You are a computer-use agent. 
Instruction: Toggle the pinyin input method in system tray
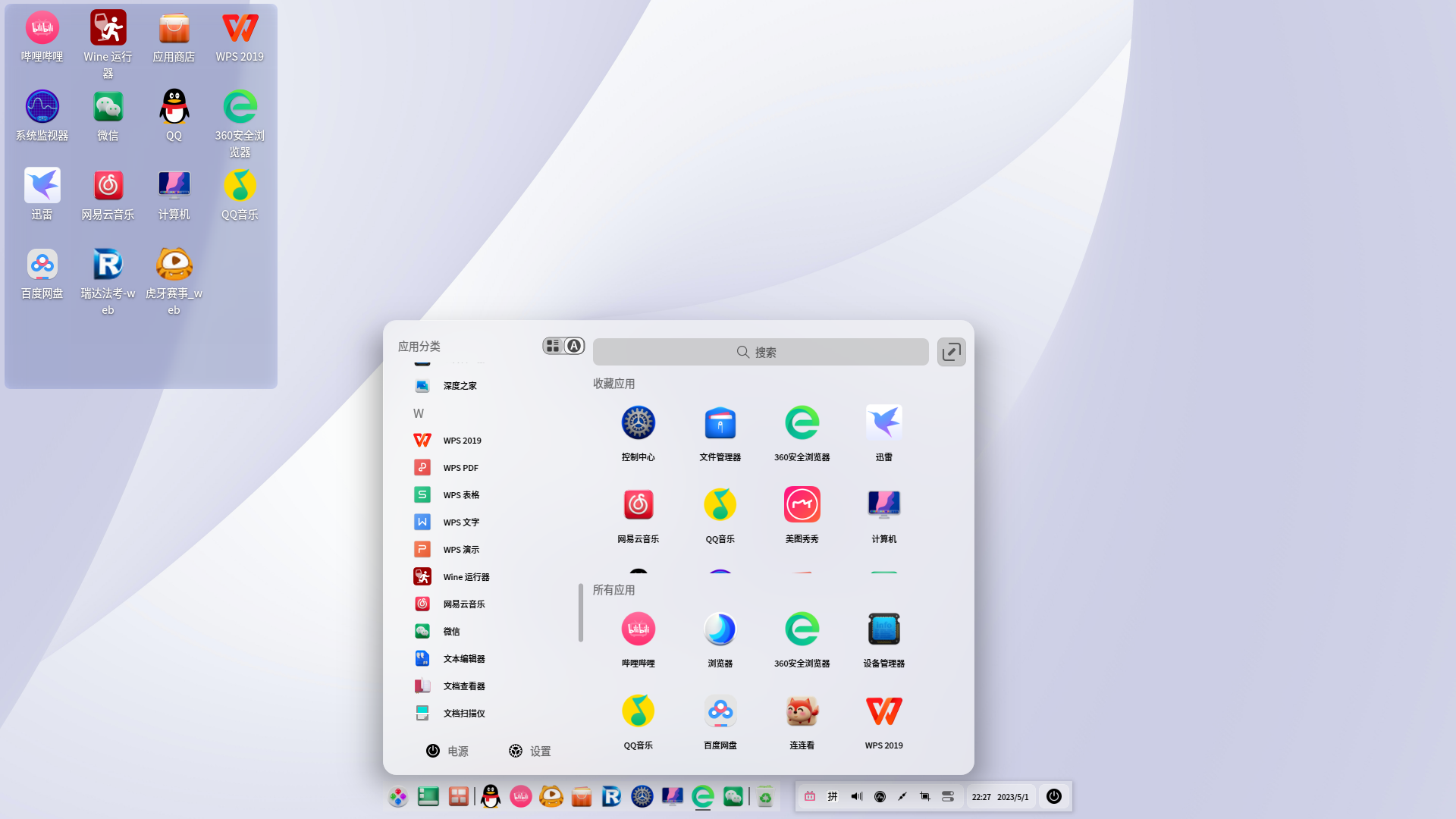tap(832, 796)
